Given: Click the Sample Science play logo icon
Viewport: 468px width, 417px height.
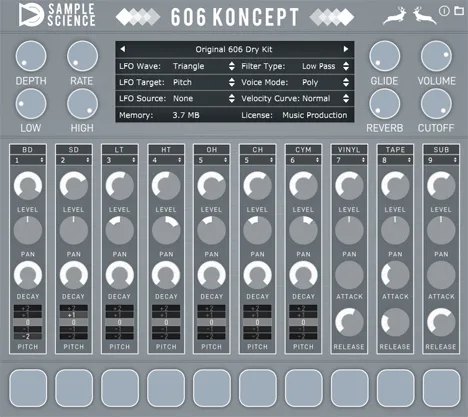Looking at the screenshot, I should [x=31, y=15].
